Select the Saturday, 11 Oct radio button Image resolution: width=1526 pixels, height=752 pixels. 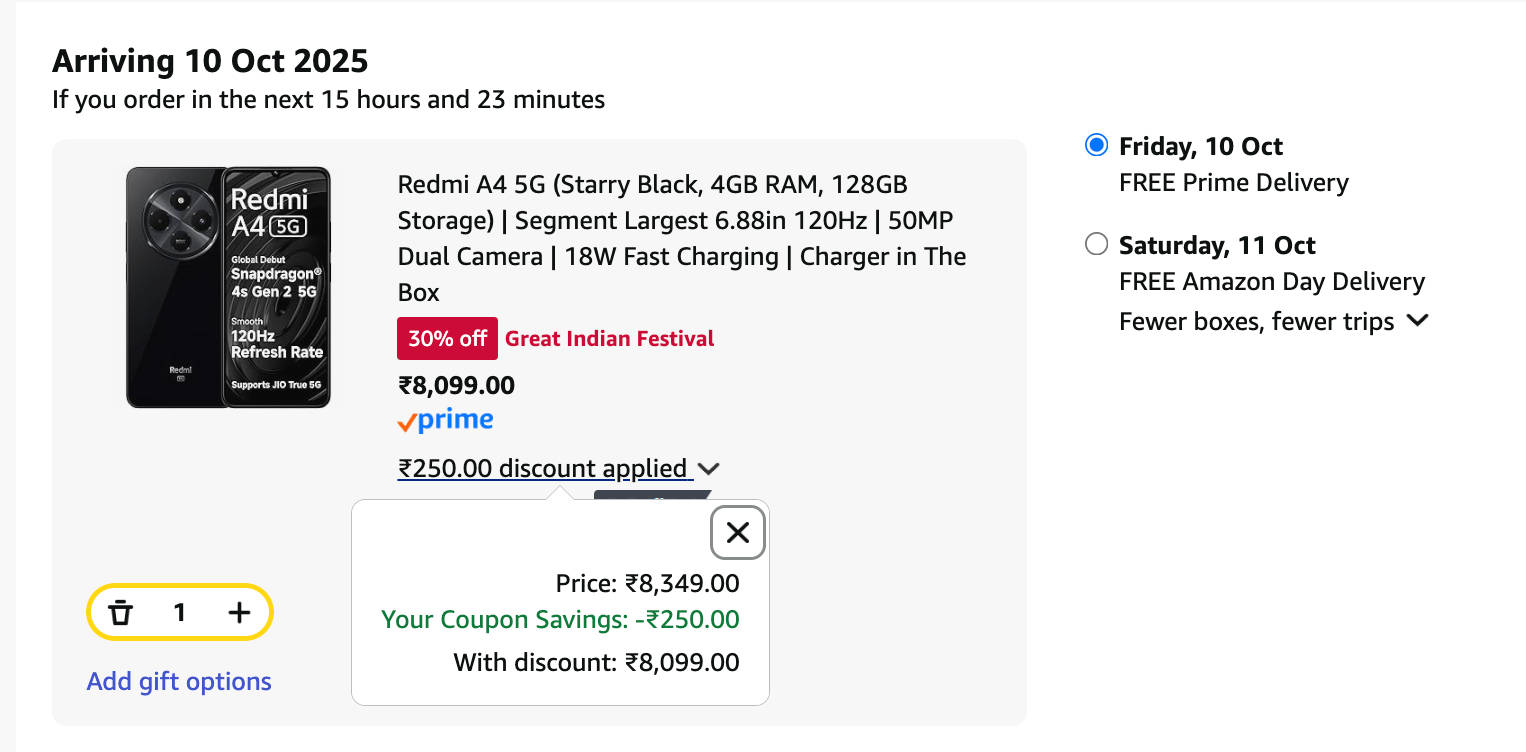point(1097,245)
